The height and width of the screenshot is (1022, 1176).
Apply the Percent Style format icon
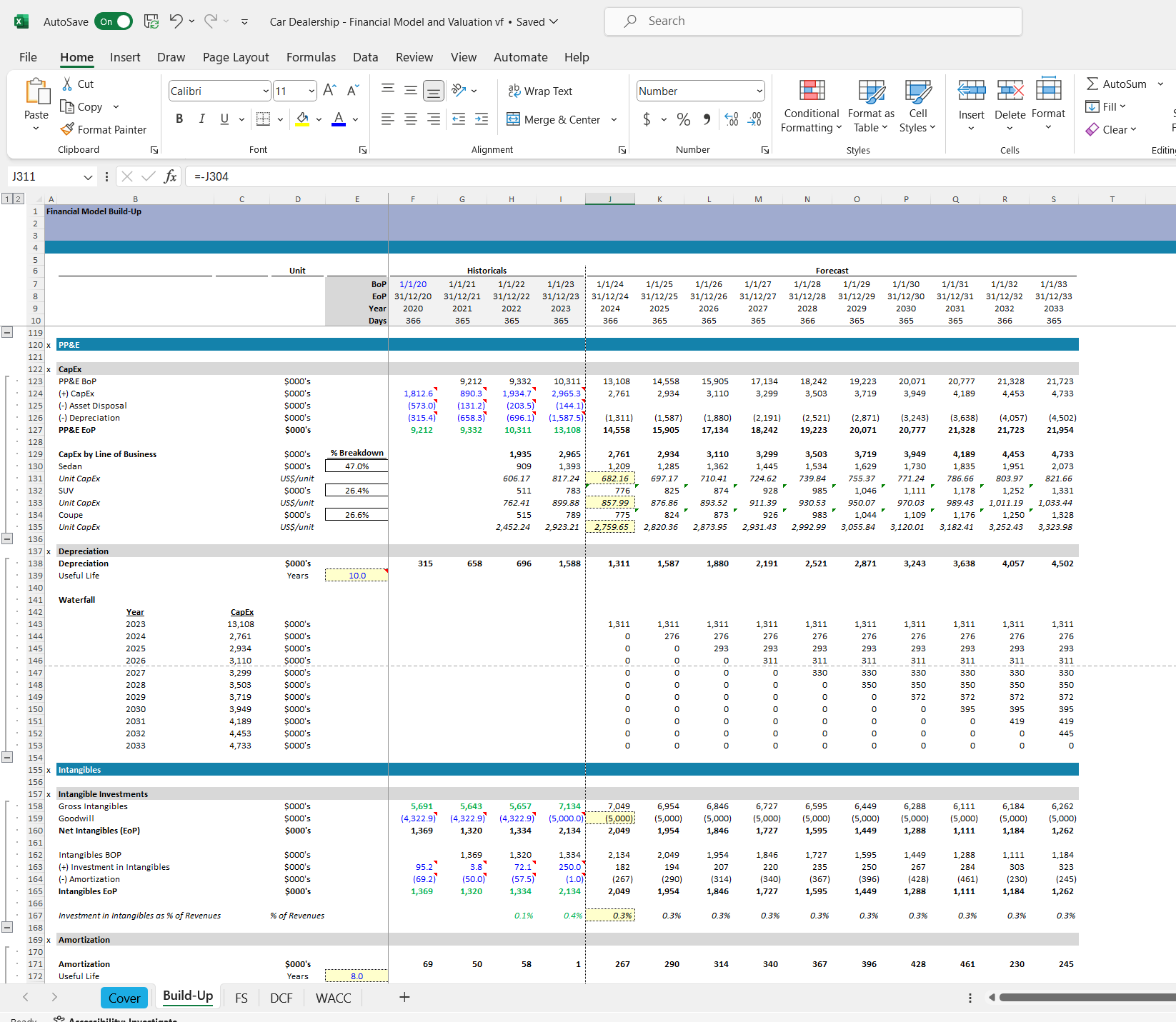pyautogui.click(x=684, y=119)
